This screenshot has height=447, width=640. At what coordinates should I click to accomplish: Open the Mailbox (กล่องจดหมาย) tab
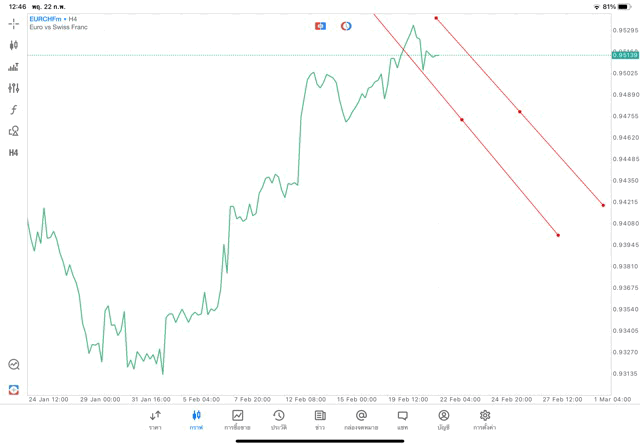(361, 420)
